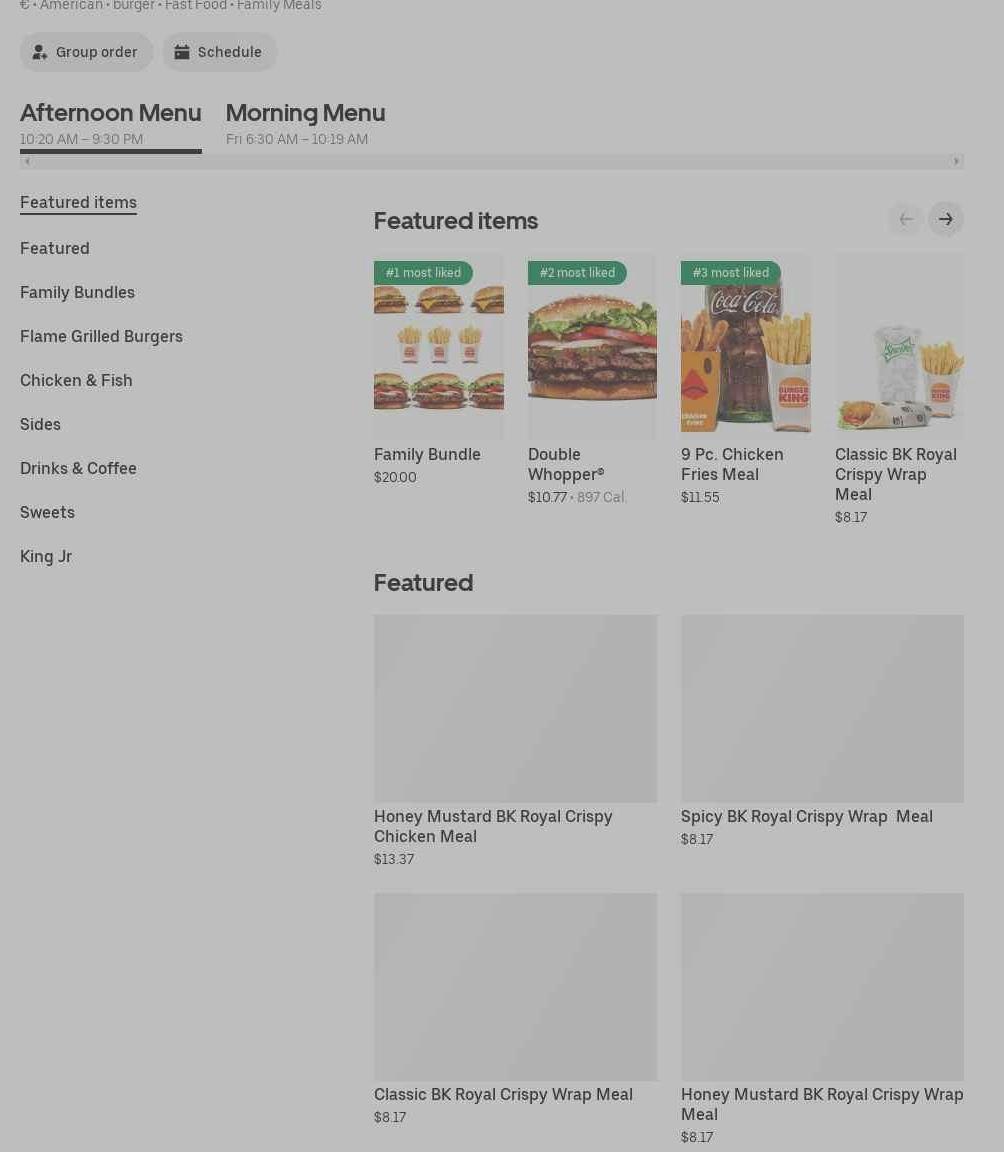Open Honey Mustard BK Royal Crispy Chicken Meal
Viewport: 1004px width, 1152px height.
click(x=515, y=741)
